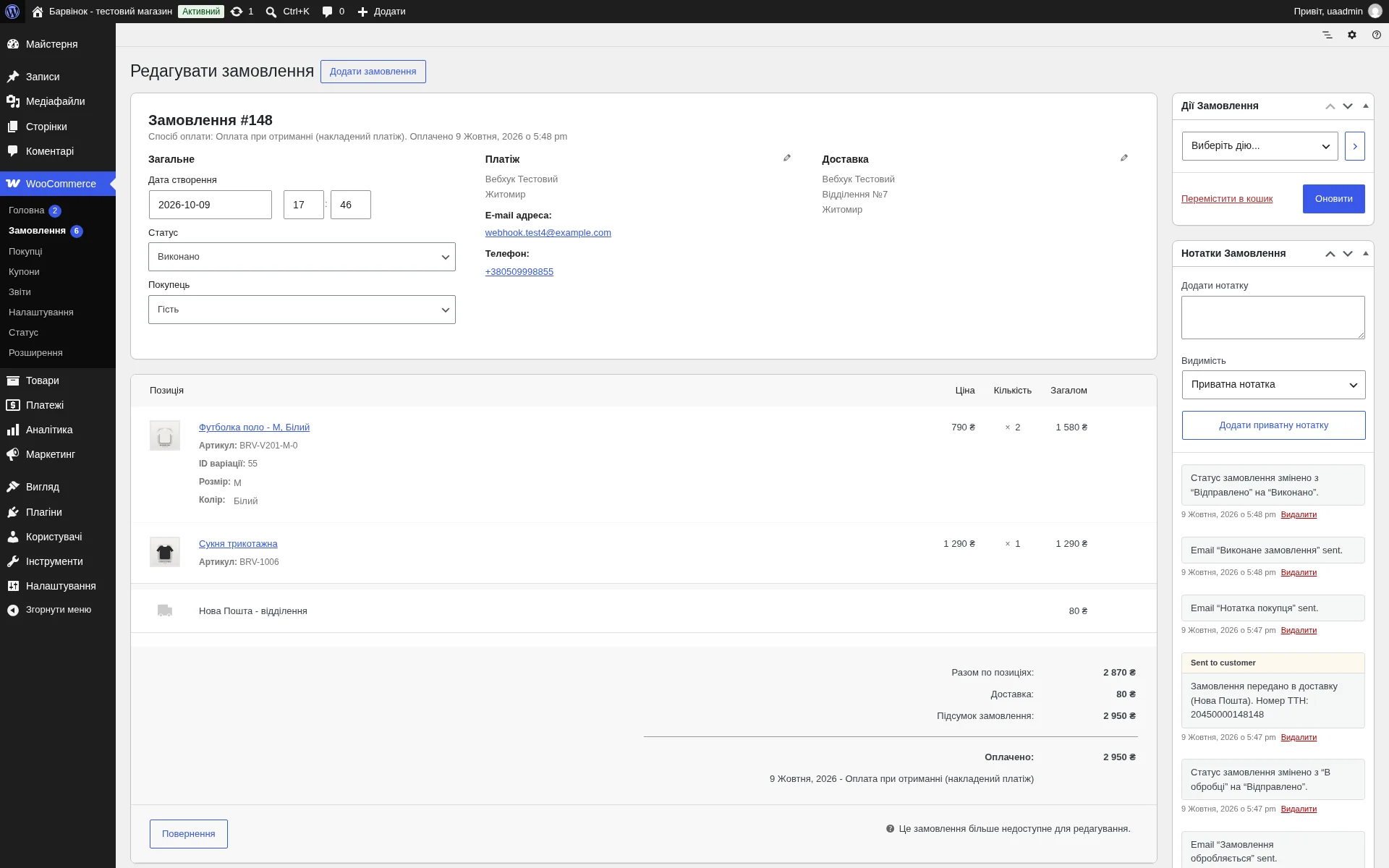Move Нотатки Замовлення panel down
Viewport: 1389px width, 868px height.
point(1348,253)
